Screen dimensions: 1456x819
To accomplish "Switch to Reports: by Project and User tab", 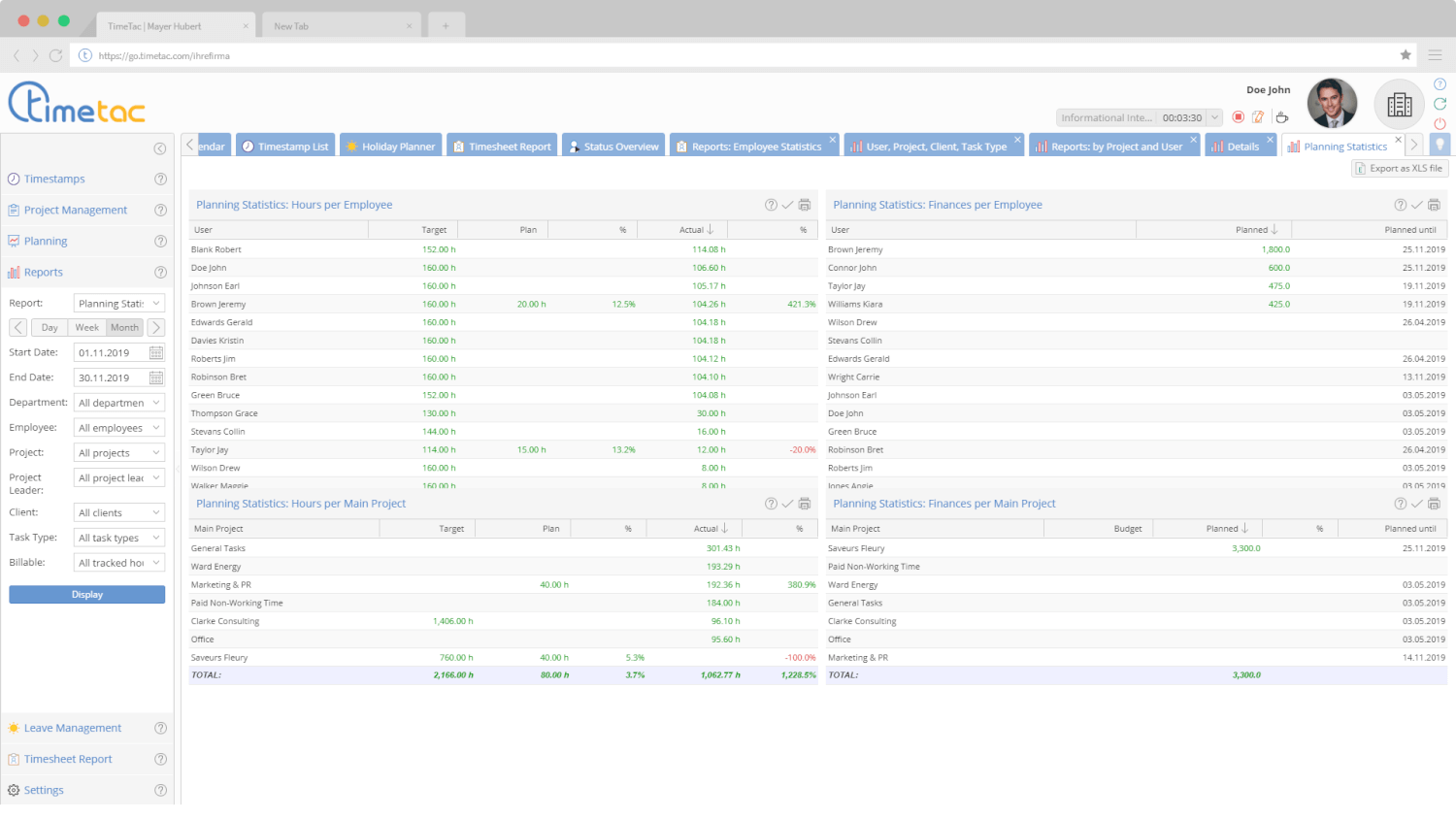I will coord(1114,146).
